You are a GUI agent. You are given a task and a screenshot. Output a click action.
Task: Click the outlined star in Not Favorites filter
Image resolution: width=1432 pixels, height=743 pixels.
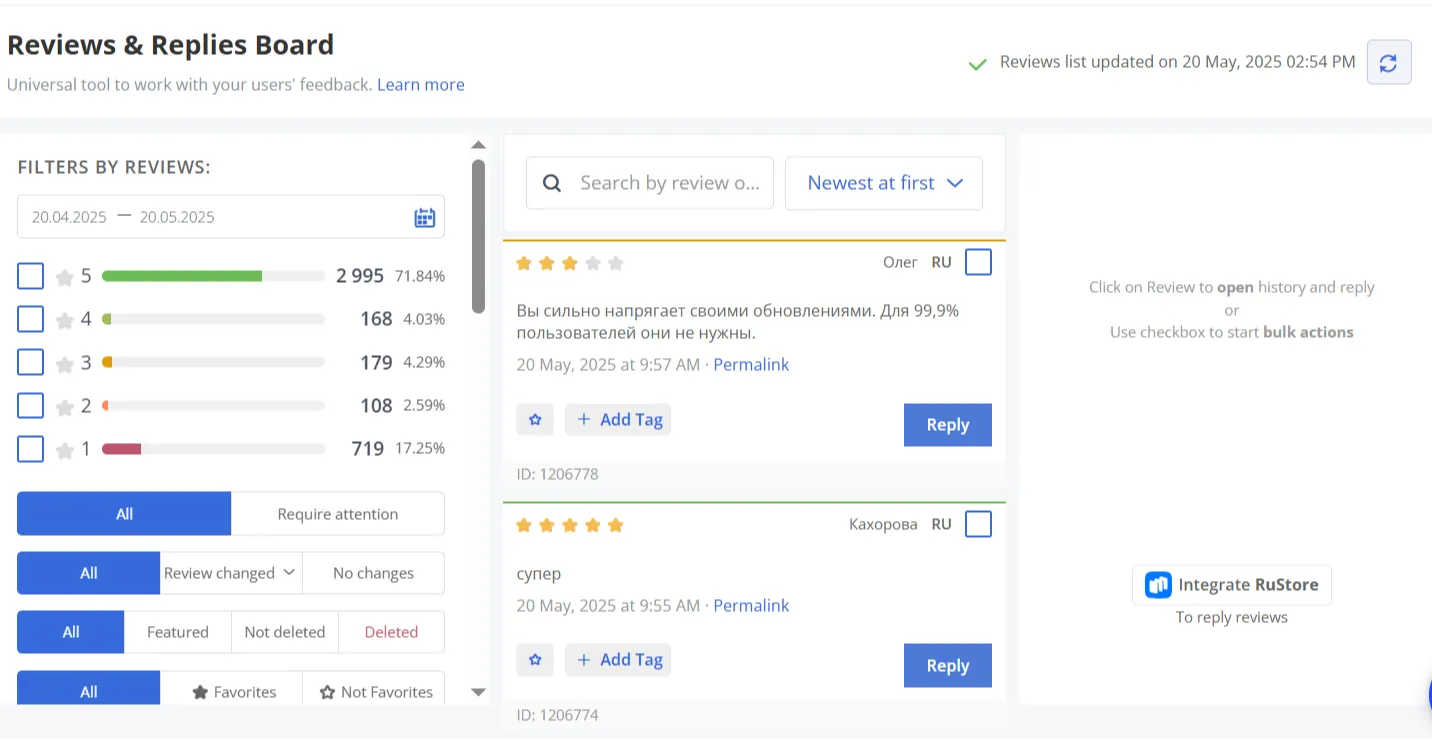(327, 692)
